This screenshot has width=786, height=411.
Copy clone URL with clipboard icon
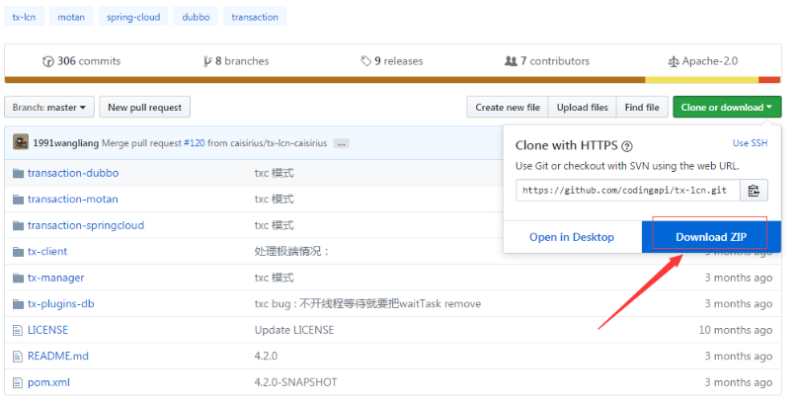[x=753, y=190]
